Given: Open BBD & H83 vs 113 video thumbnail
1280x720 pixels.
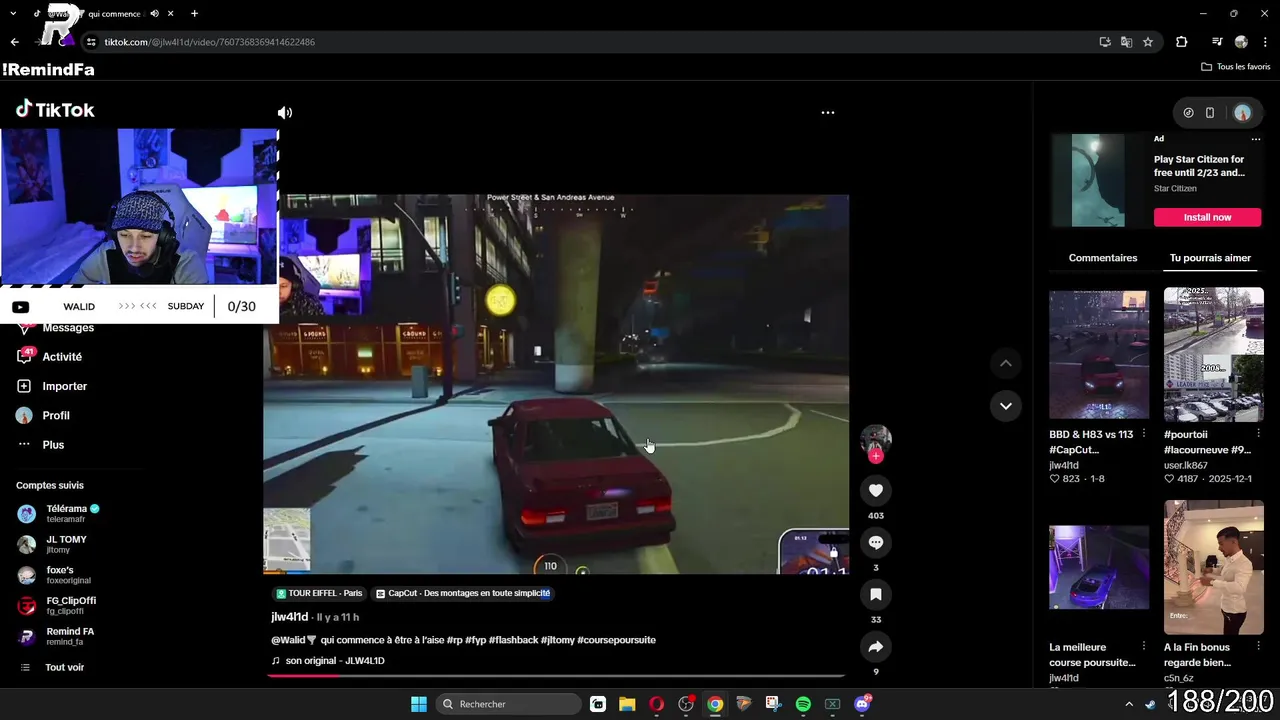Looking at the screenshot, I should point(1099,354).
